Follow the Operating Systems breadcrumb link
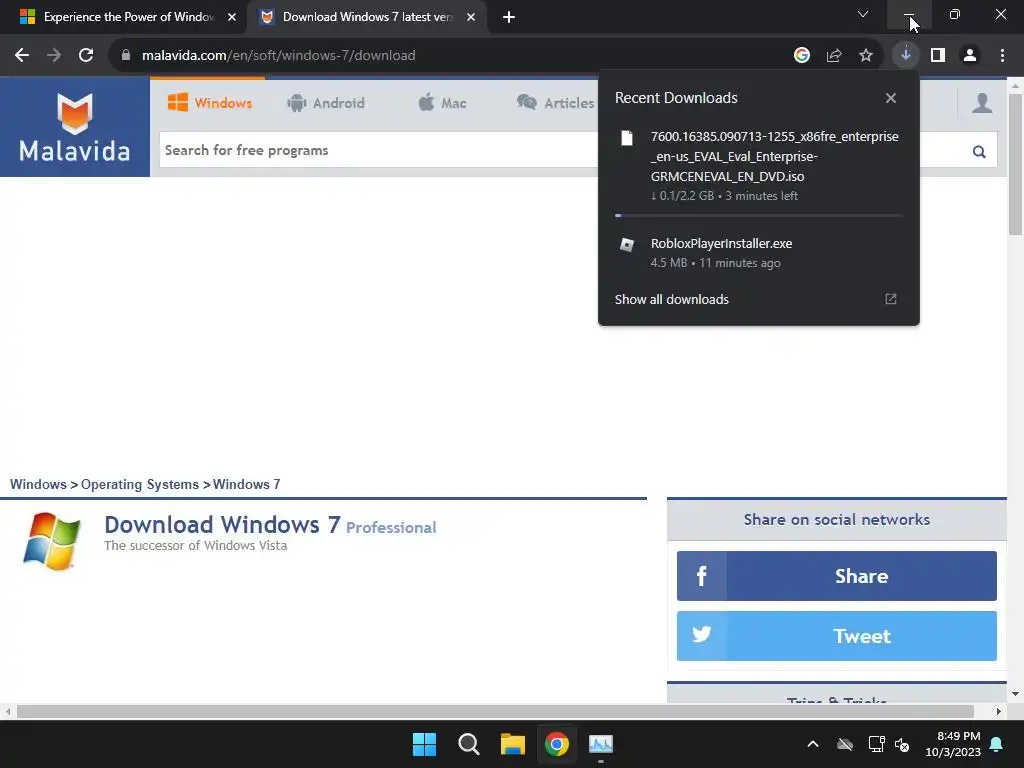 [x=140, y=485]
